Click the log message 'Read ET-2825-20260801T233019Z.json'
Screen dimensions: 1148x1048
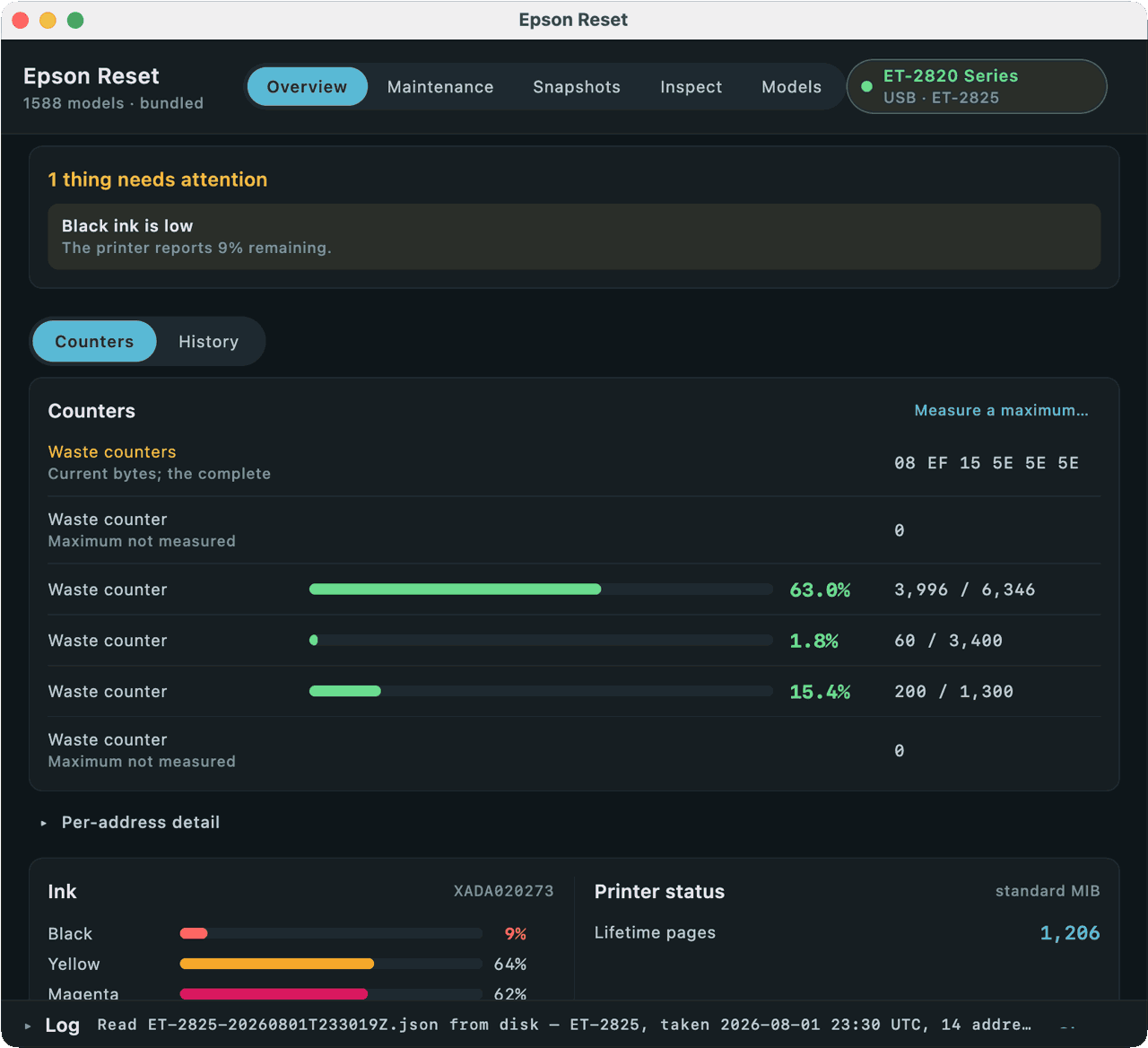(x=268, y=1025)
